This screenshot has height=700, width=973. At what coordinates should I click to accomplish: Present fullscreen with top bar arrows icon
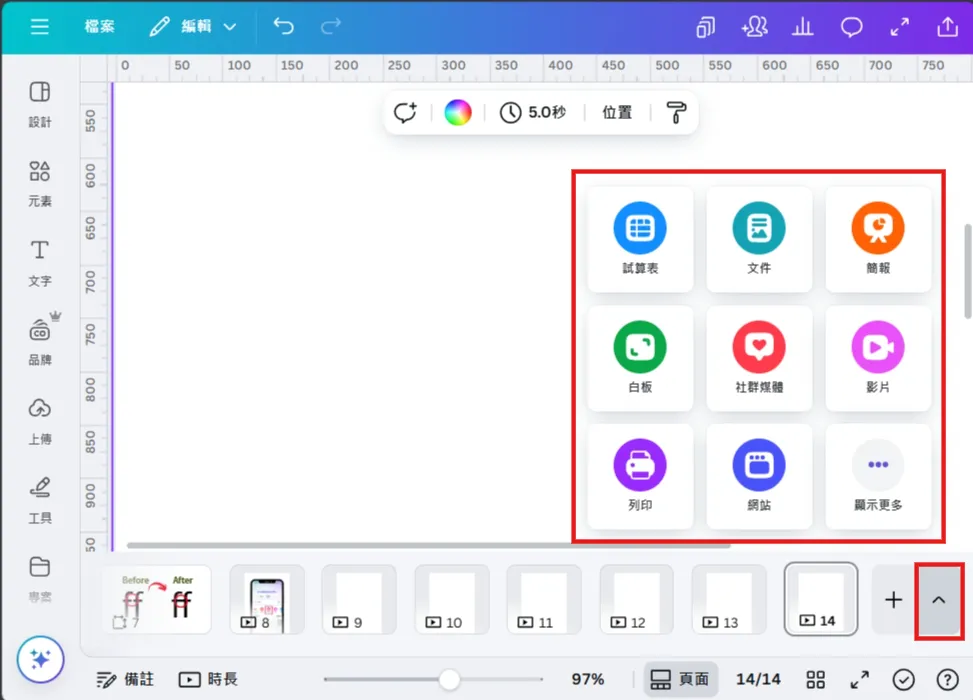(900, 27)
